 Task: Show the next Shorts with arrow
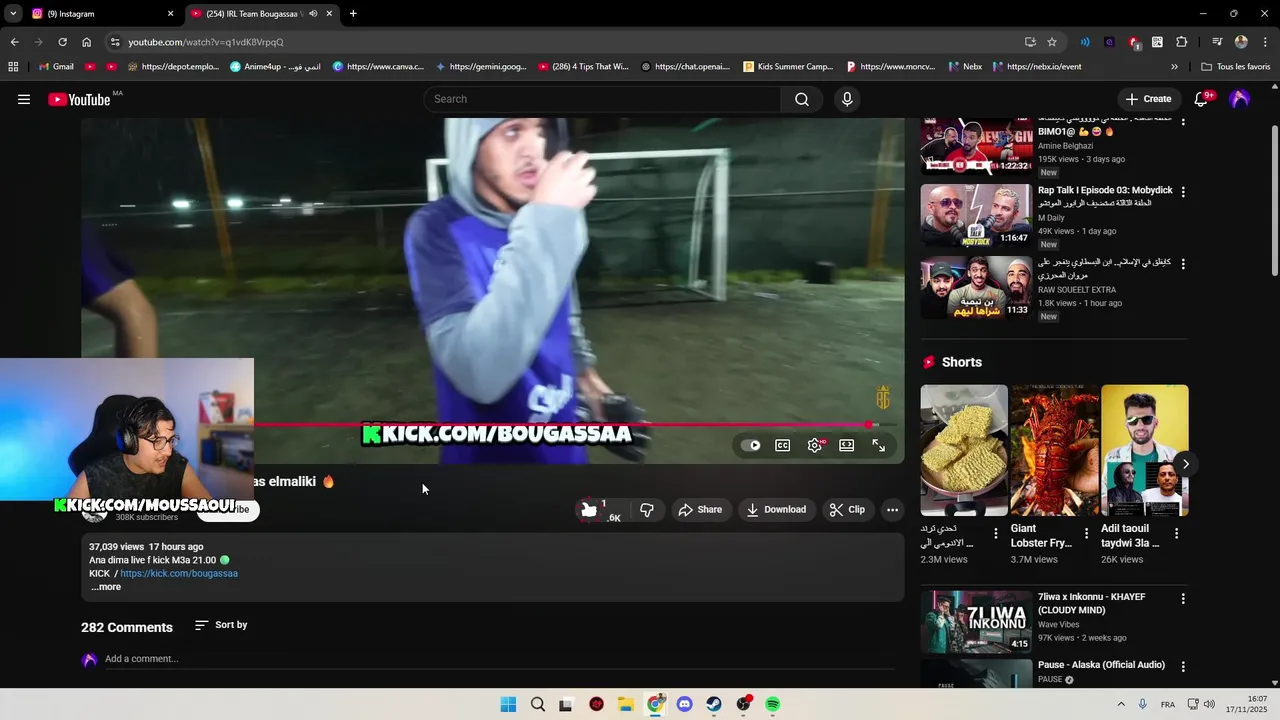(1185, 464)
